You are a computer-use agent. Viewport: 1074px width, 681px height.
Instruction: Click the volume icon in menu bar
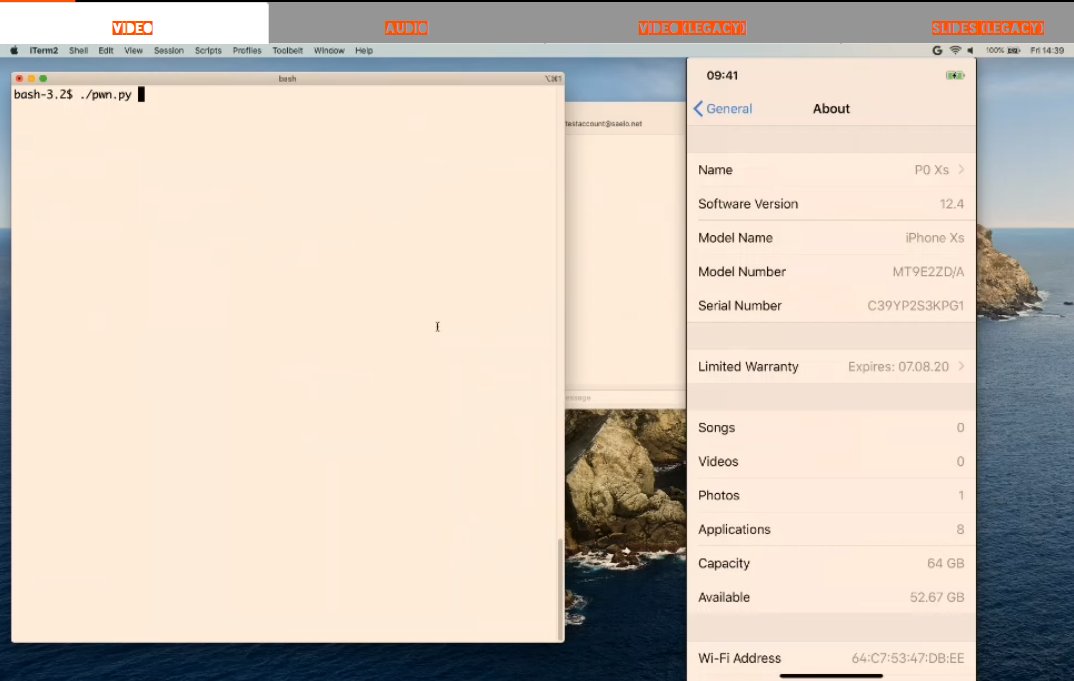(970, 51)
